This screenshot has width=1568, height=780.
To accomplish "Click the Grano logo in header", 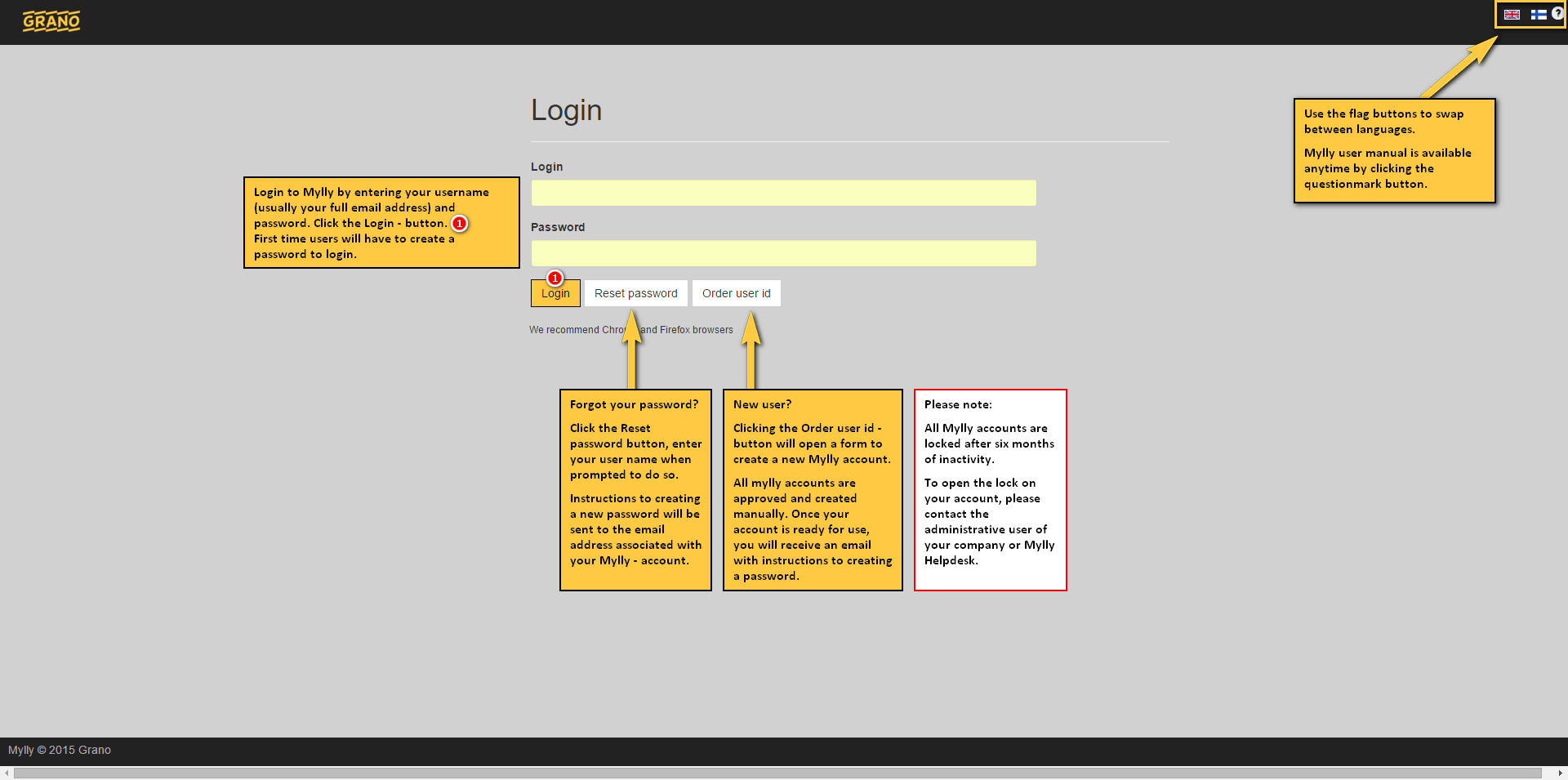I will pyautogui.click(x=51, y=21).
